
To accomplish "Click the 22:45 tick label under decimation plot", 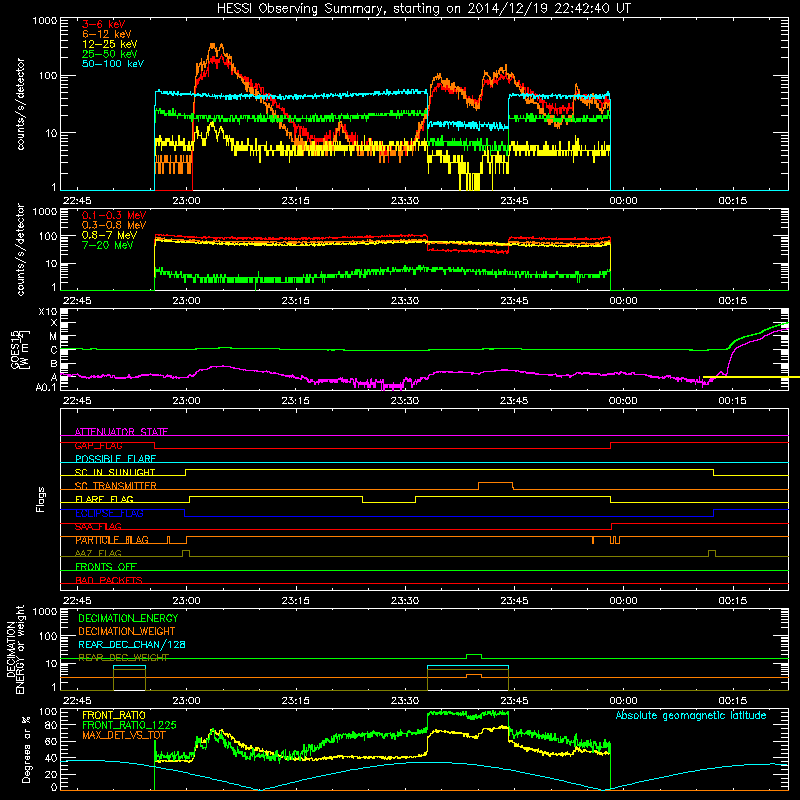I will (77, 701).
